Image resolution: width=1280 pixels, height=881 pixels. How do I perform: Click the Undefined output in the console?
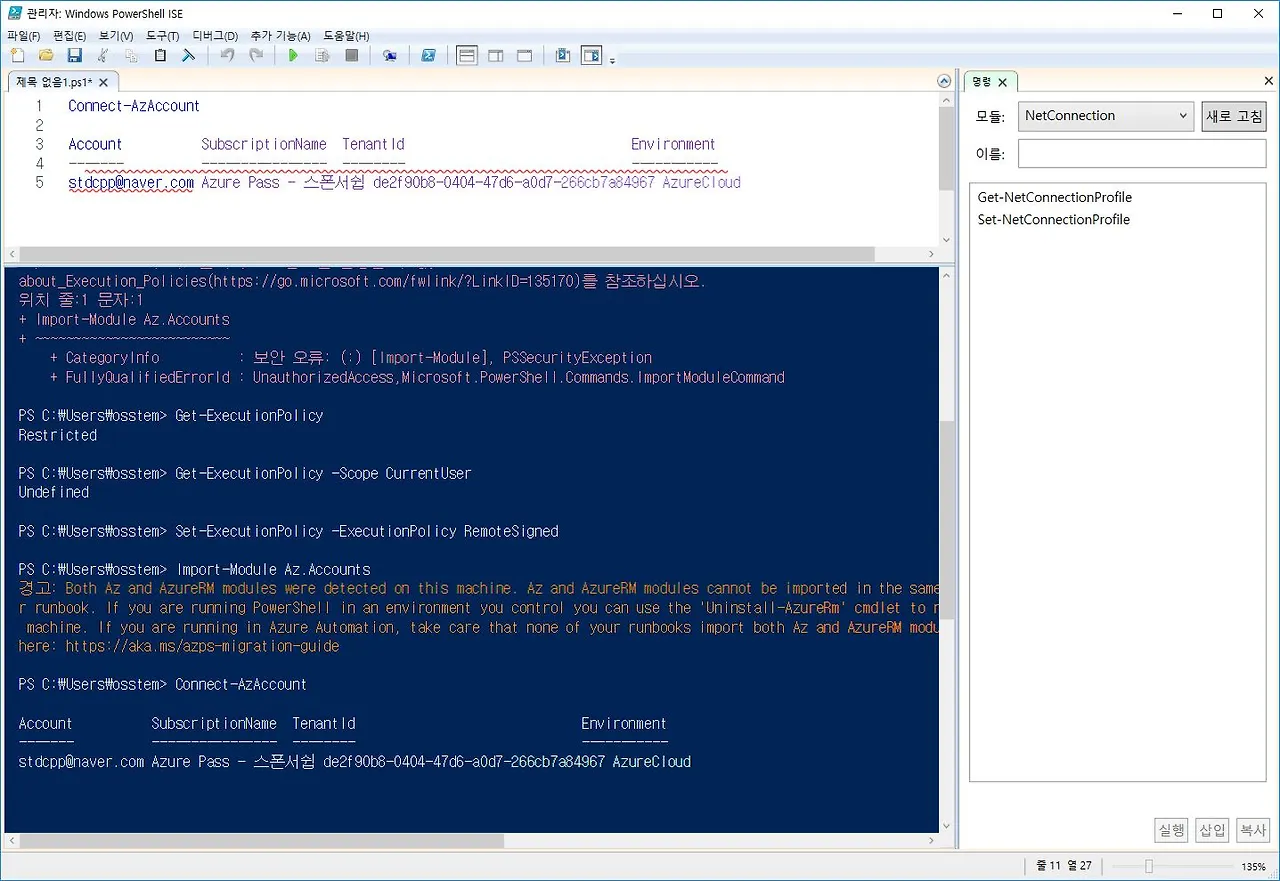pos(54,493)
